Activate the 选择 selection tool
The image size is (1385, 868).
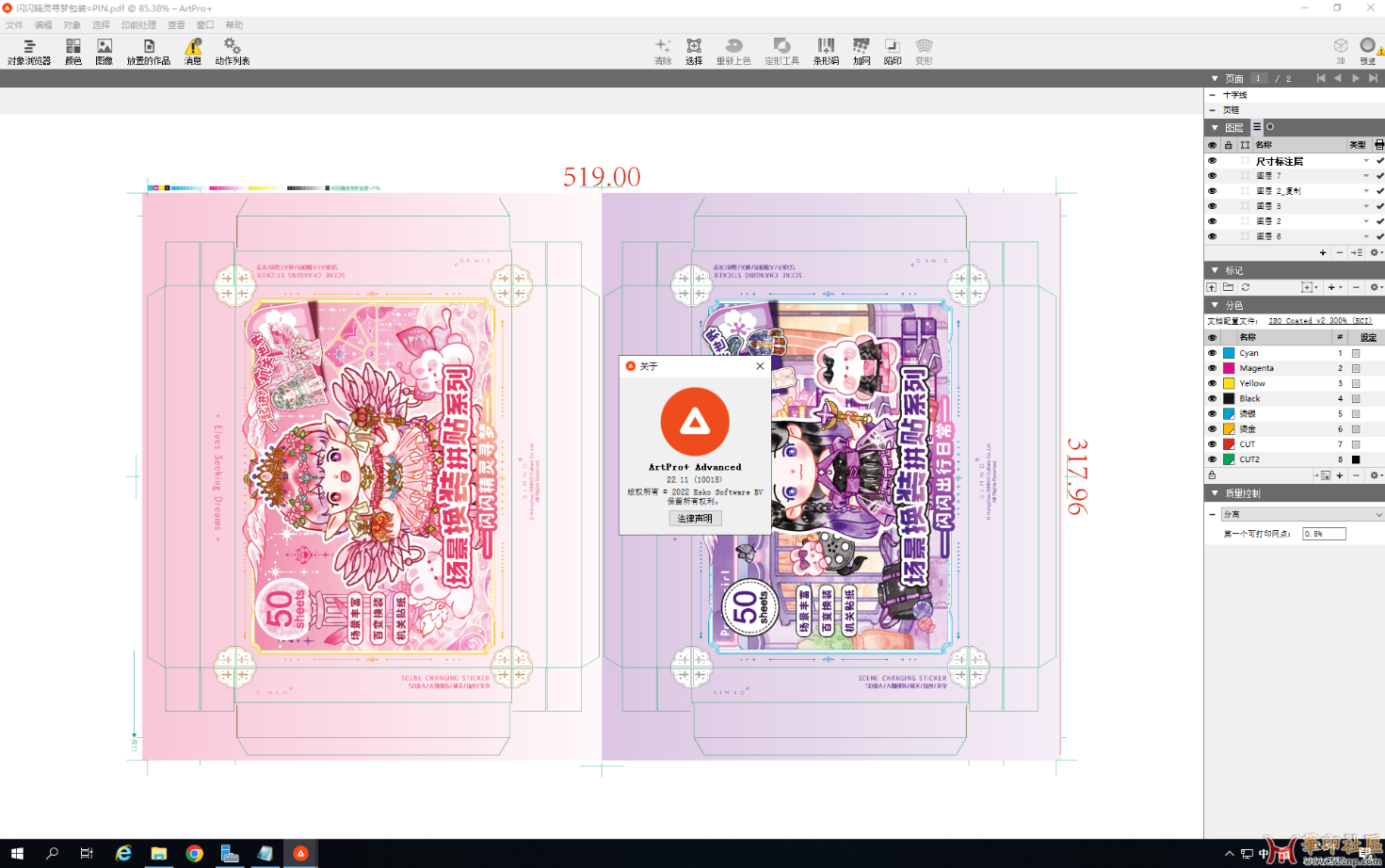pos(694,52)
